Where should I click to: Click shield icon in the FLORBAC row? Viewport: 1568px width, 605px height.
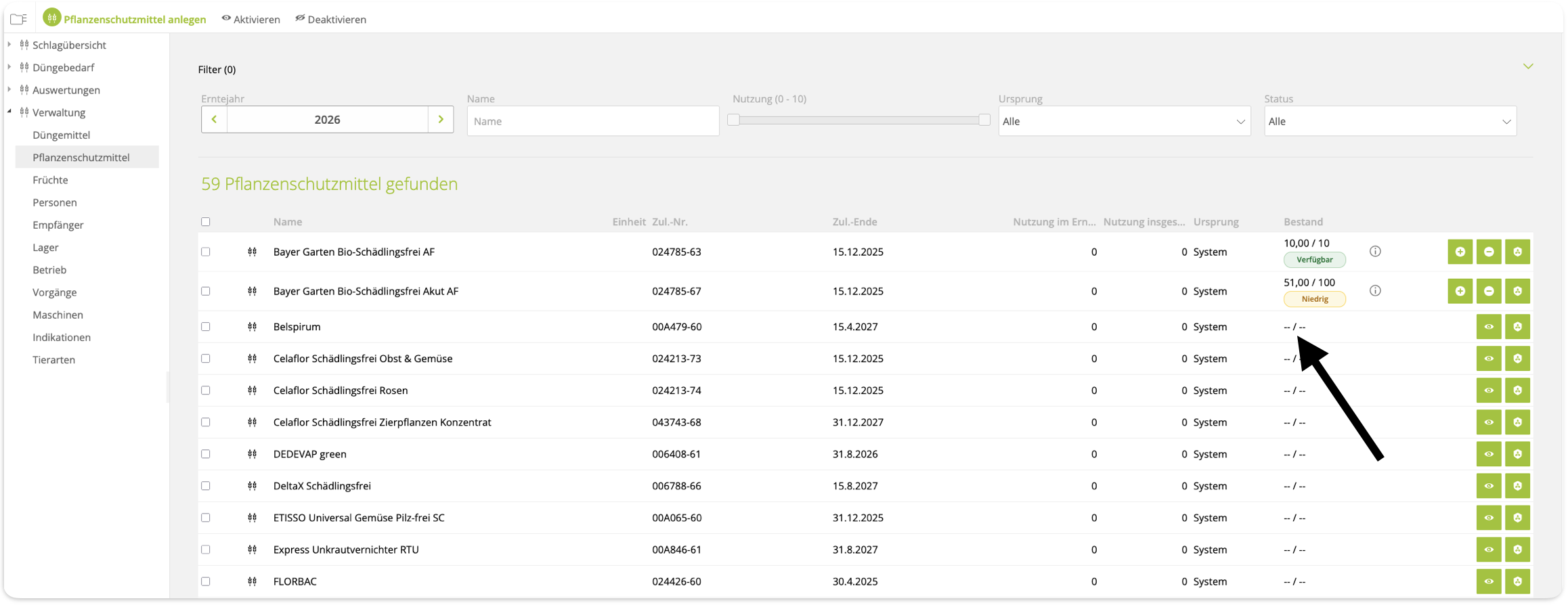point(1517,581)
